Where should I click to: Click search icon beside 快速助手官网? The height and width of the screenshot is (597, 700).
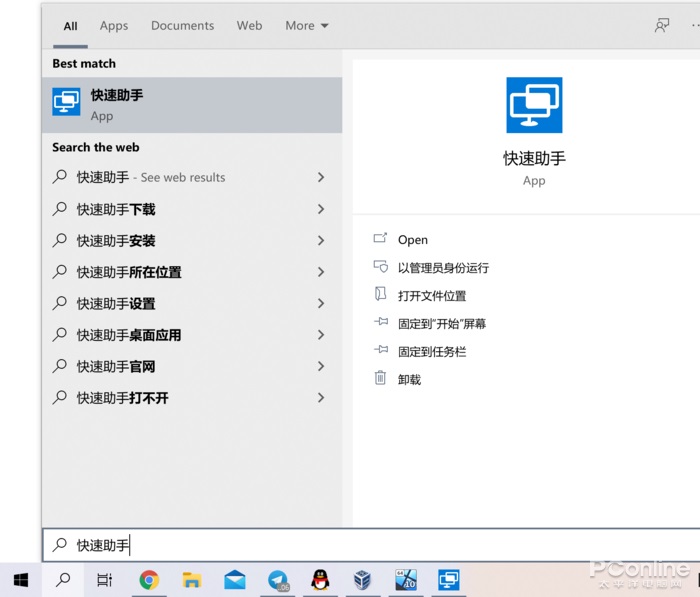click(x=59, y=366)
